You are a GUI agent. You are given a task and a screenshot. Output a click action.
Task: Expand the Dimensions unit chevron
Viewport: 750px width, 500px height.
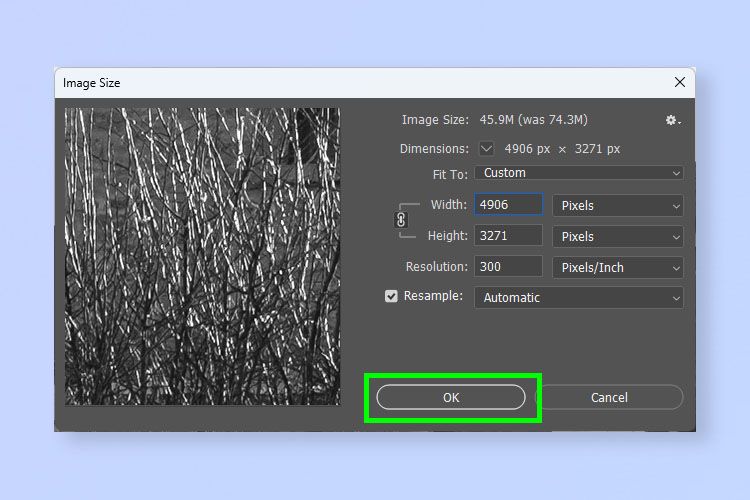click(x=486, y=148)
